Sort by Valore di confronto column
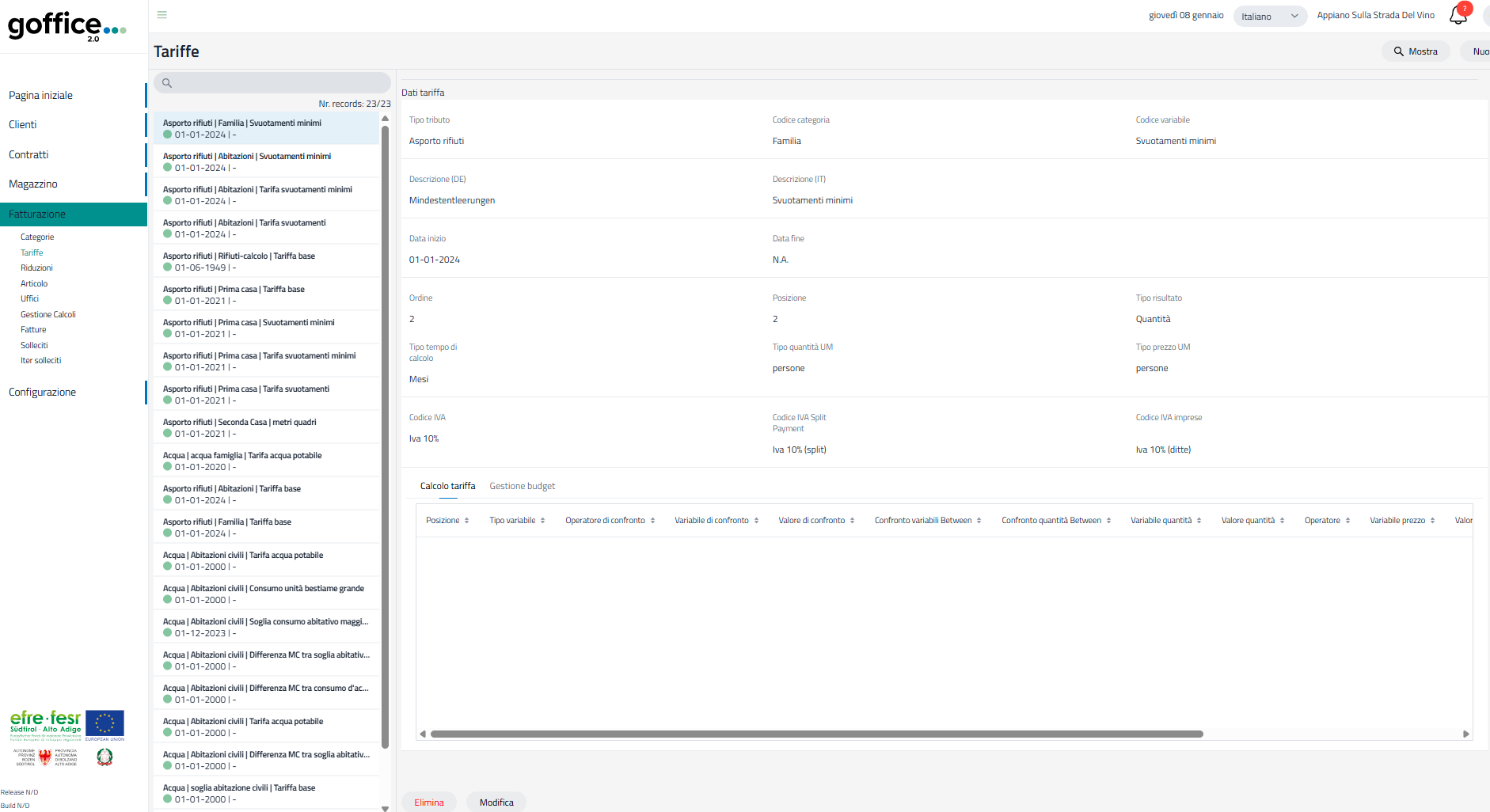 click(x=815, y=521)
